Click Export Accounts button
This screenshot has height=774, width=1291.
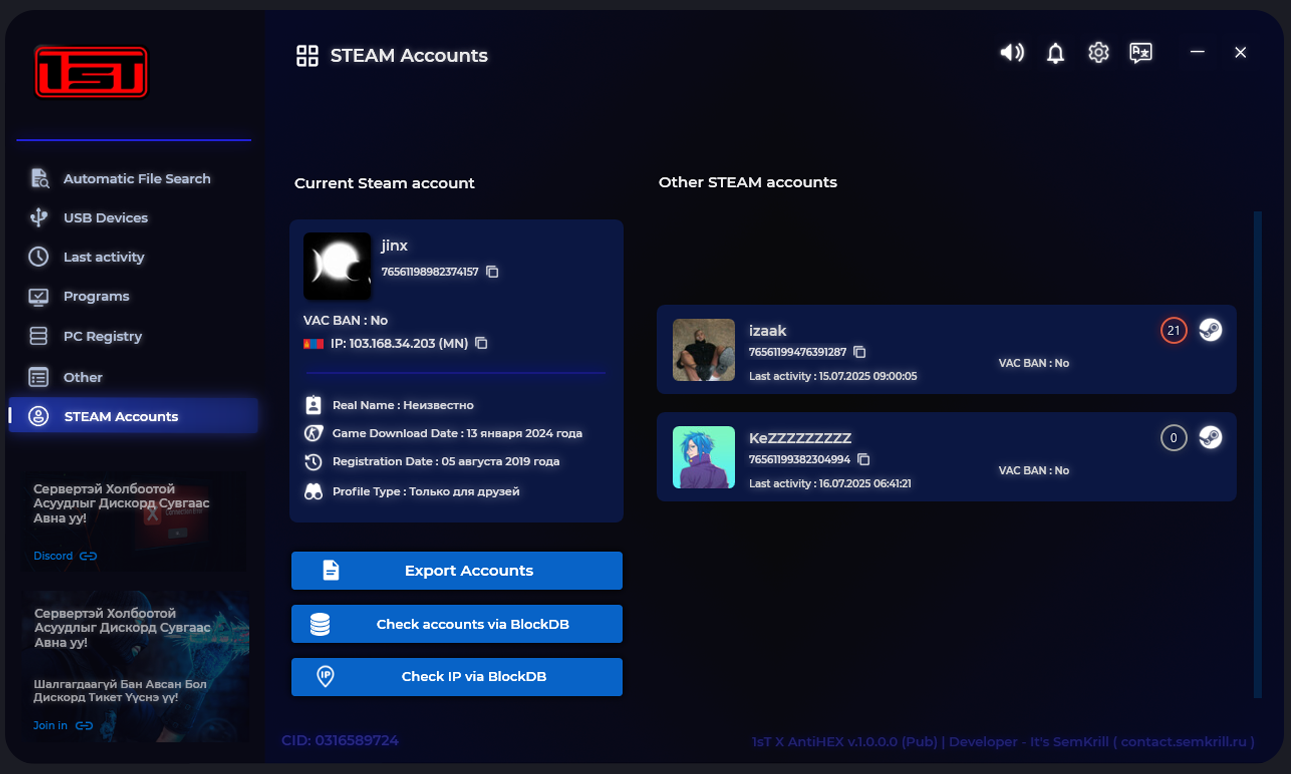[x=457, y=570]
